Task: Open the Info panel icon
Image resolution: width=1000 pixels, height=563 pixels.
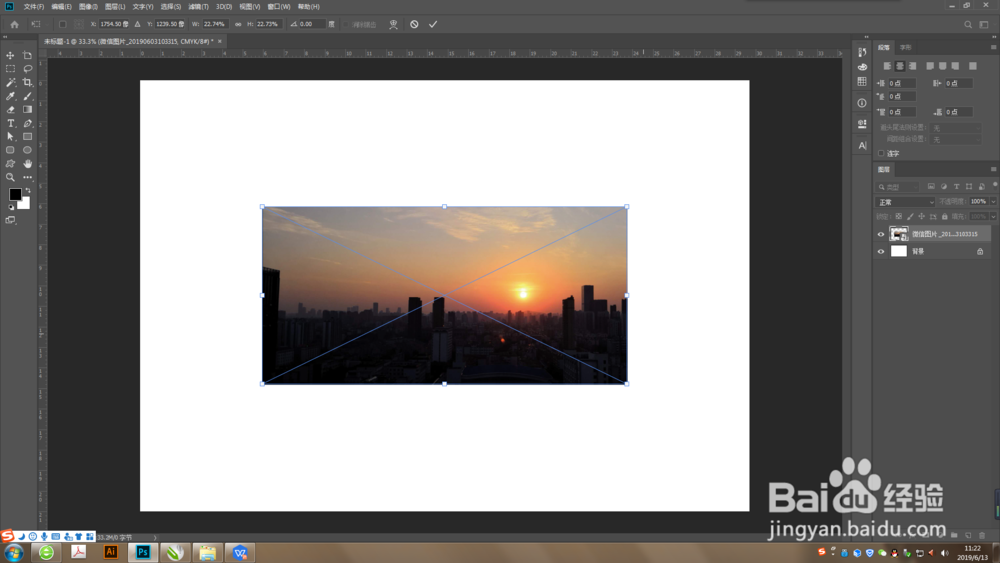Action: (x=862, y=103)
